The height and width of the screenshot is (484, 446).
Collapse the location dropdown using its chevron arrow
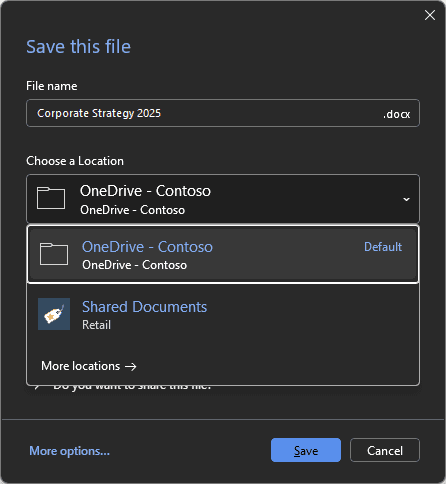[x=406, y=199]
